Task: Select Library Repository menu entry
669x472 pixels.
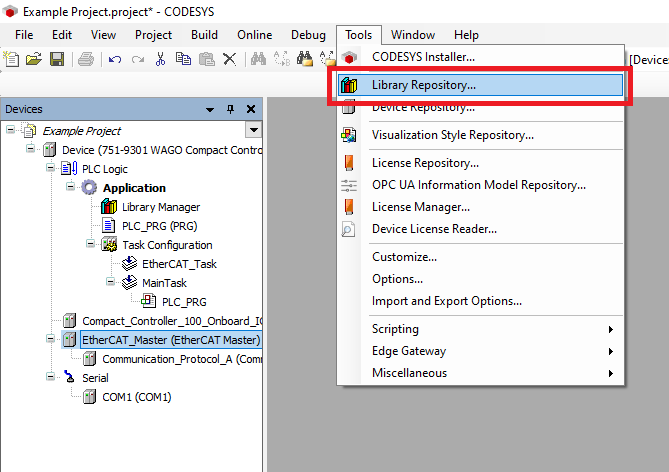Action: (424, 85)
